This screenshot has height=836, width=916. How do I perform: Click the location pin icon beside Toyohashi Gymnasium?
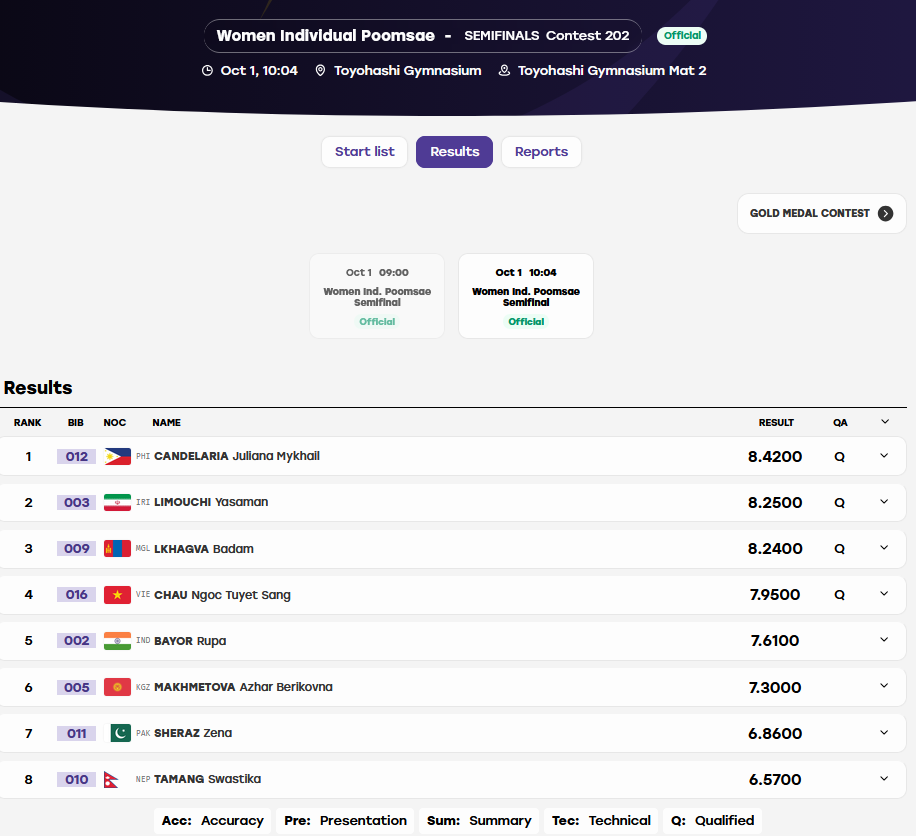point(320,71)
